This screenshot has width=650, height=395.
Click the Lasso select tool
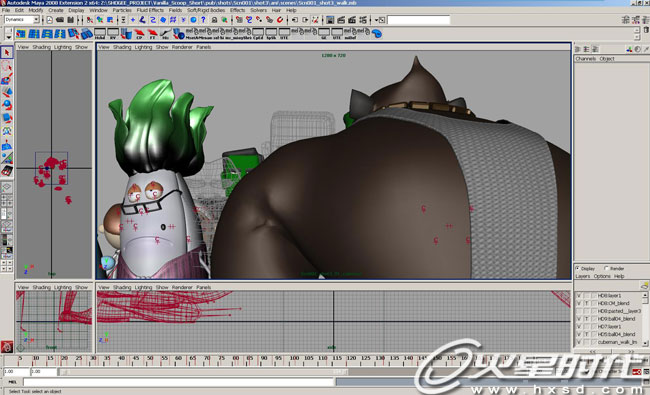click(7, 66)
